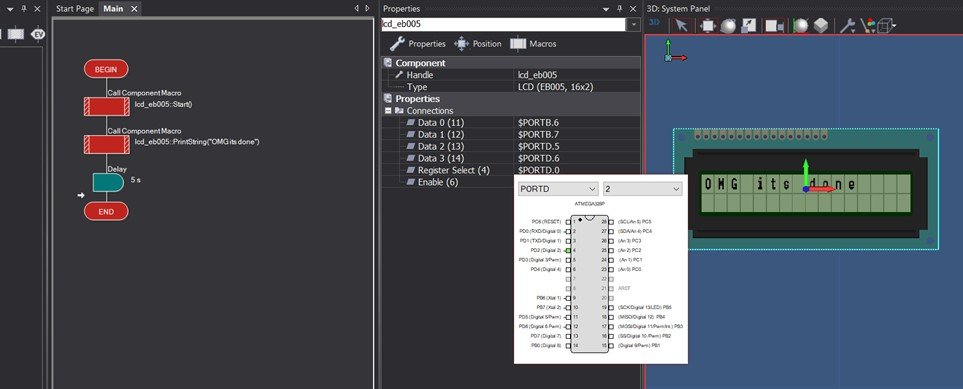Image resolution: width=963 pixels, height=389 pixels.
Task: Select the Main flowchart tab
Action: click(113, 9)
